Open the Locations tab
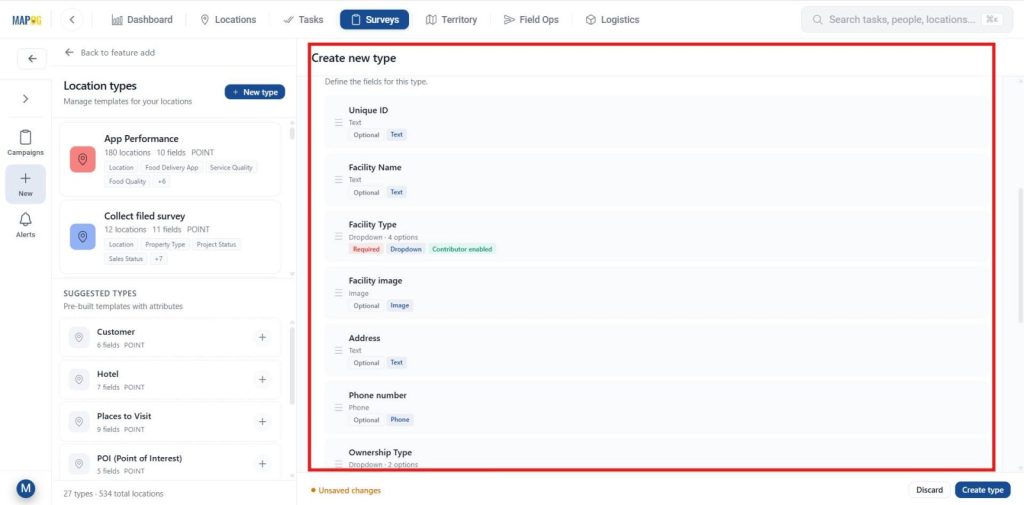This screenshot has width=1024, height=505. [228, 20]
